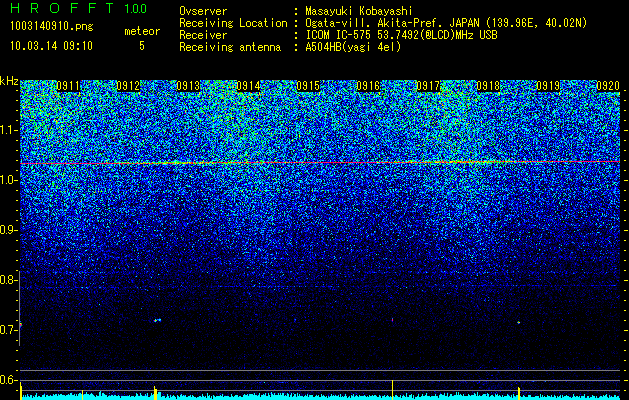Click the yellow detection tick below 0918 echo
Viewport: 629px width, 400px height.
click(519, 393)
